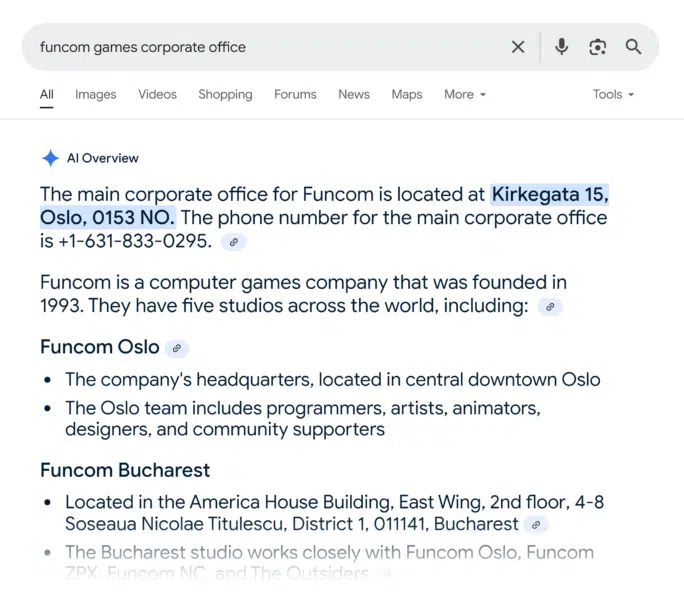Image resolution: width=684 pixels, height=600 pixels.
Task: Open source link after 'across the world, including:'
Action: click(551, 307)
